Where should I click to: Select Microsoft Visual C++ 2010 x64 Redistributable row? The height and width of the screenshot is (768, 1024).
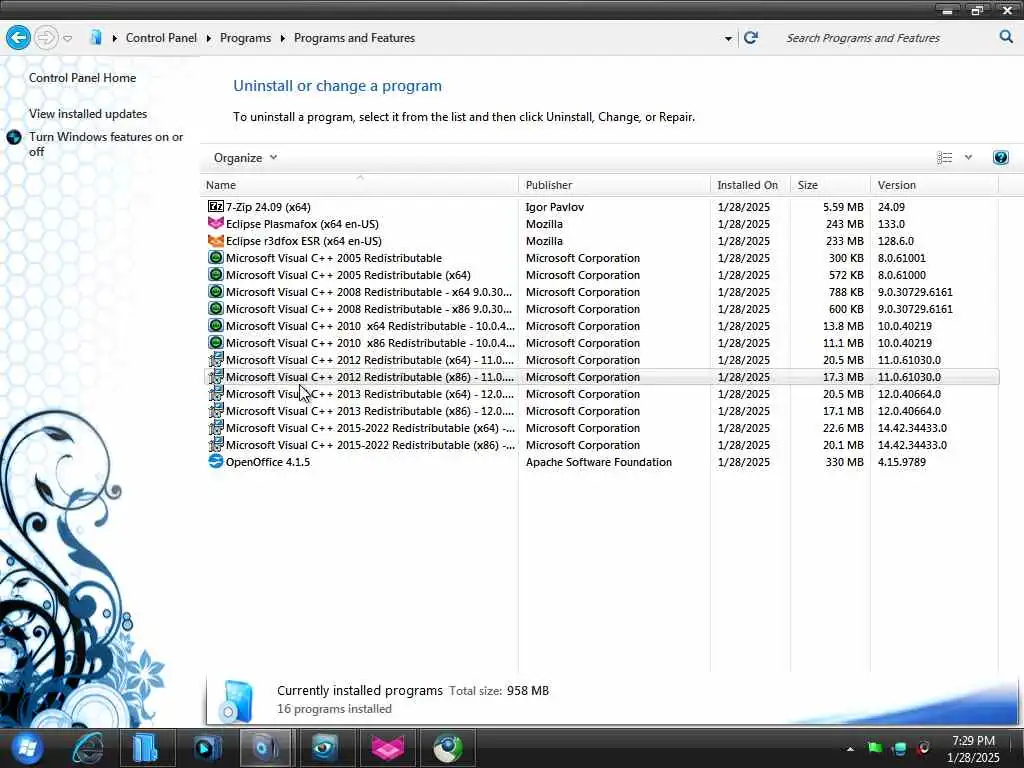601,326
